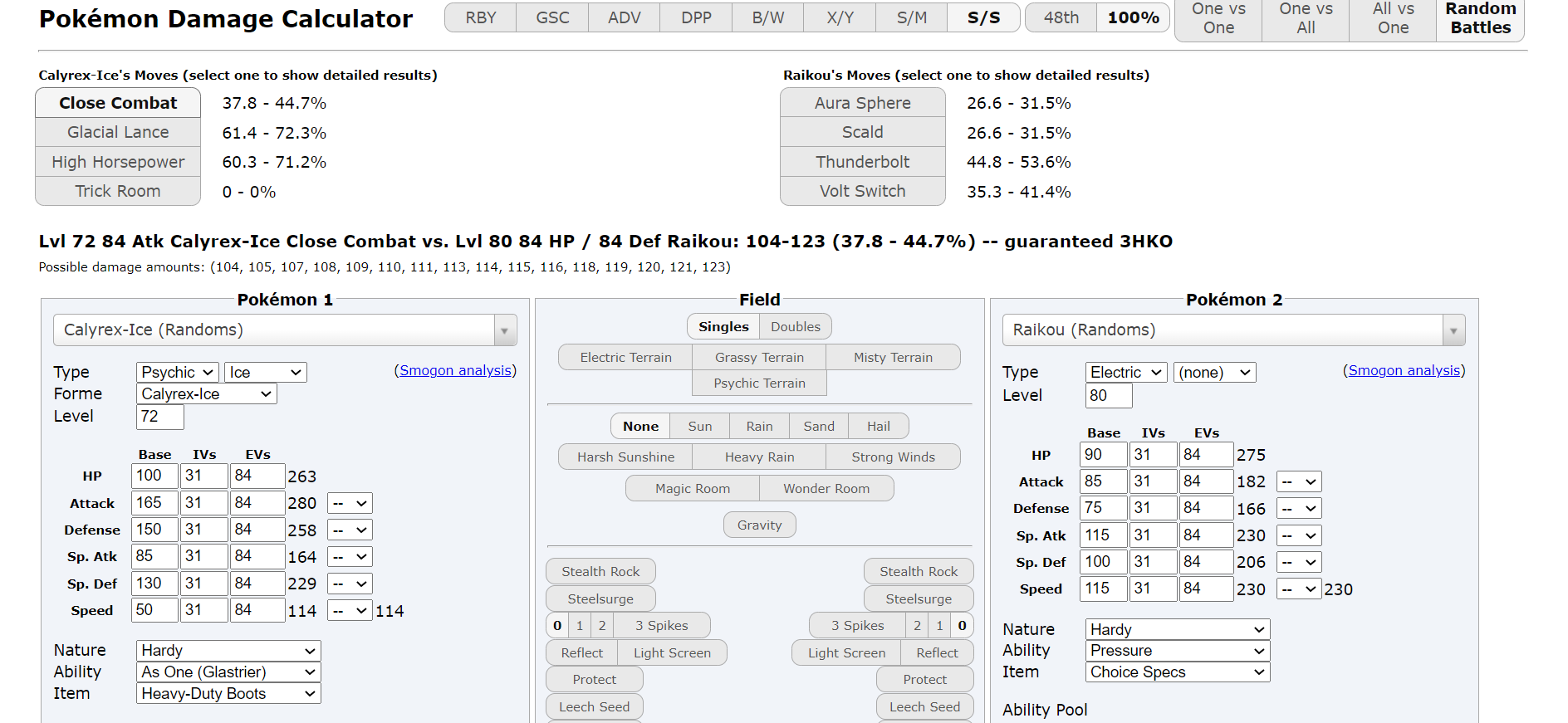Toggle Reflect on Pokémon 1's side

(581, 652)
